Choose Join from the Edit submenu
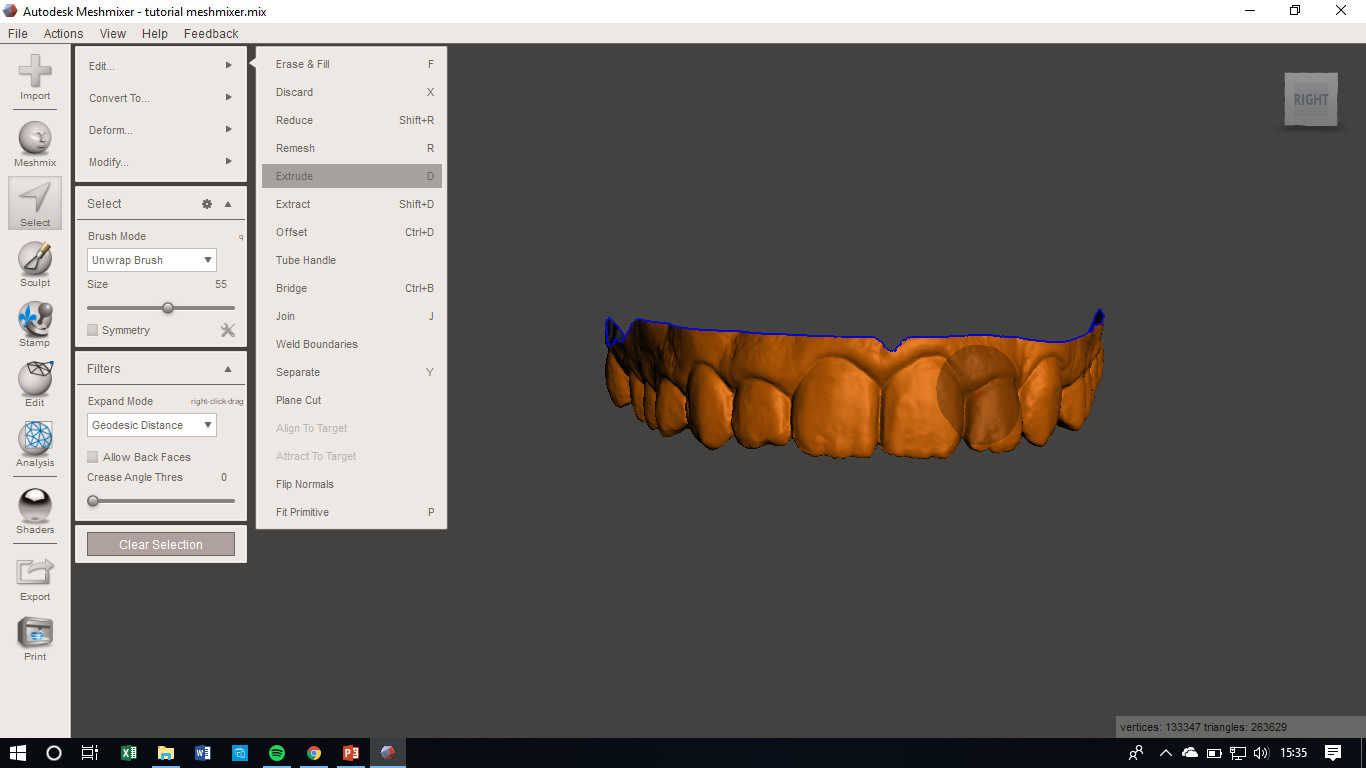 (352, 316)
